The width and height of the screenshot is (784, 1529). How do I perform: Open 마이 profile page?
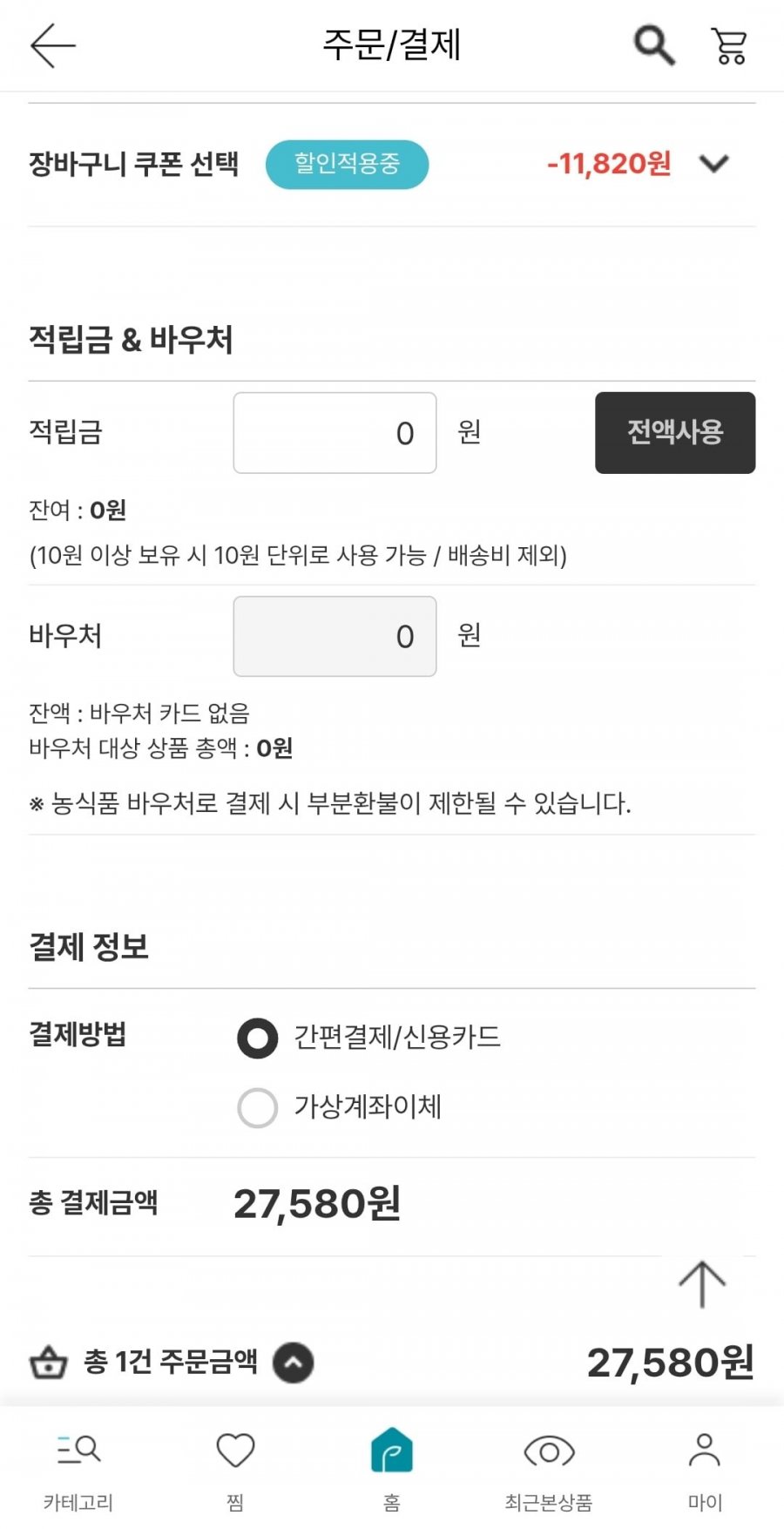pos(705,1469)
